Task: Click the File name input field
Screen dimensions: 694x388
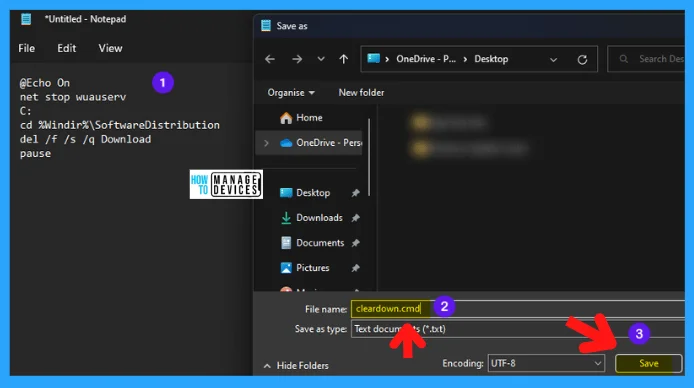Action: click(518, 309)
